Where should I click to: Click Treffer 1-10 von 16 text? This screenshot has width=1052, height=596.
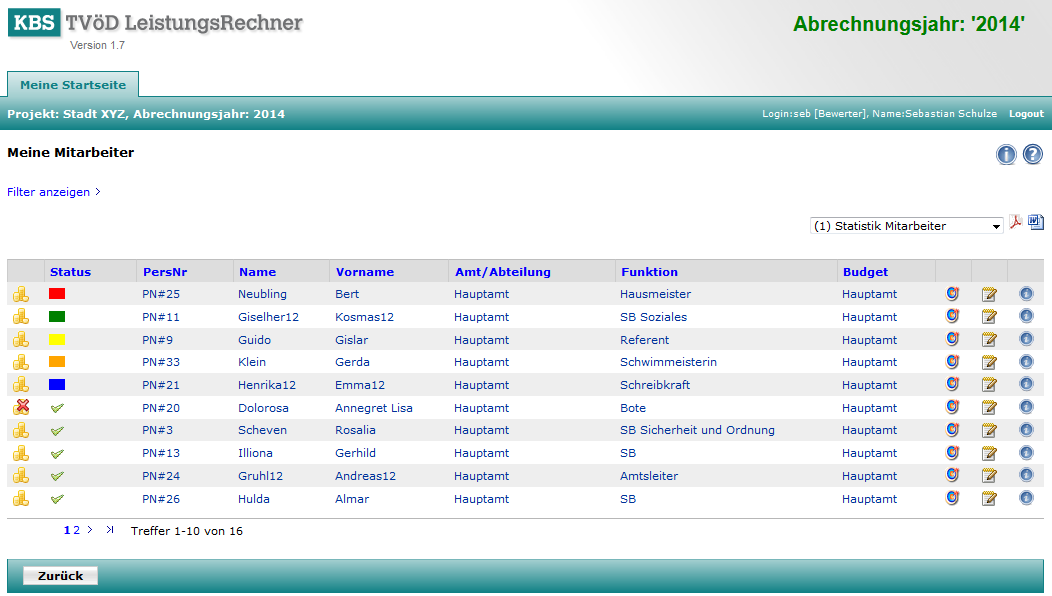(x=187, y=531)
